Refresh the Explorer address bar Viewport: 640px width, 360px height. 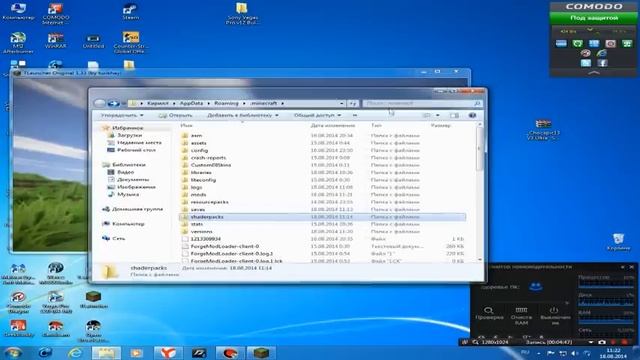[353, 104]
